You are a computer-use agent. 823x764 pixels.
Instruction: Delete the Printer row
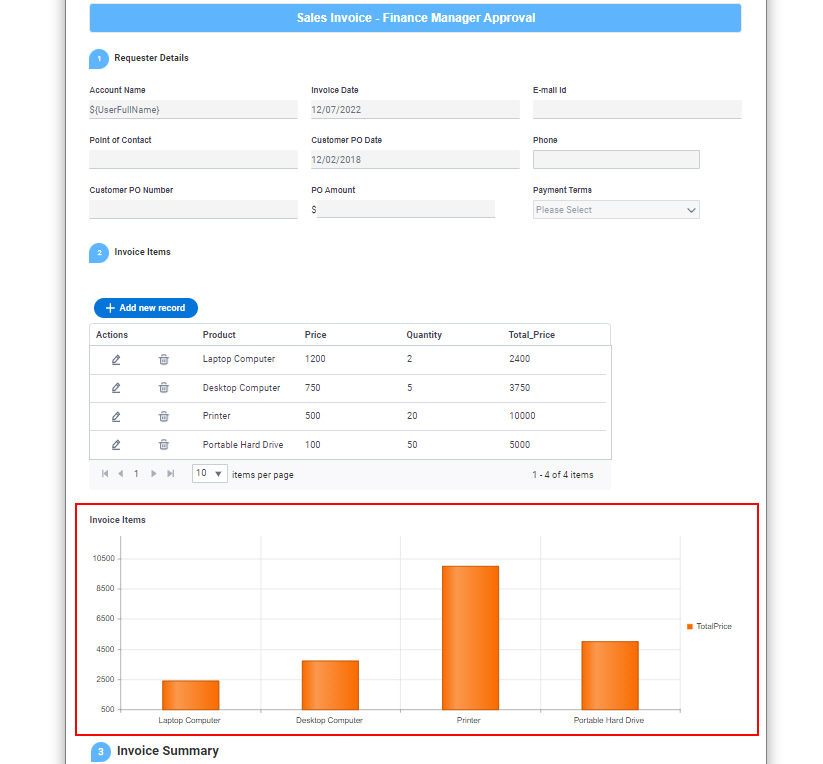click(164, 417)
